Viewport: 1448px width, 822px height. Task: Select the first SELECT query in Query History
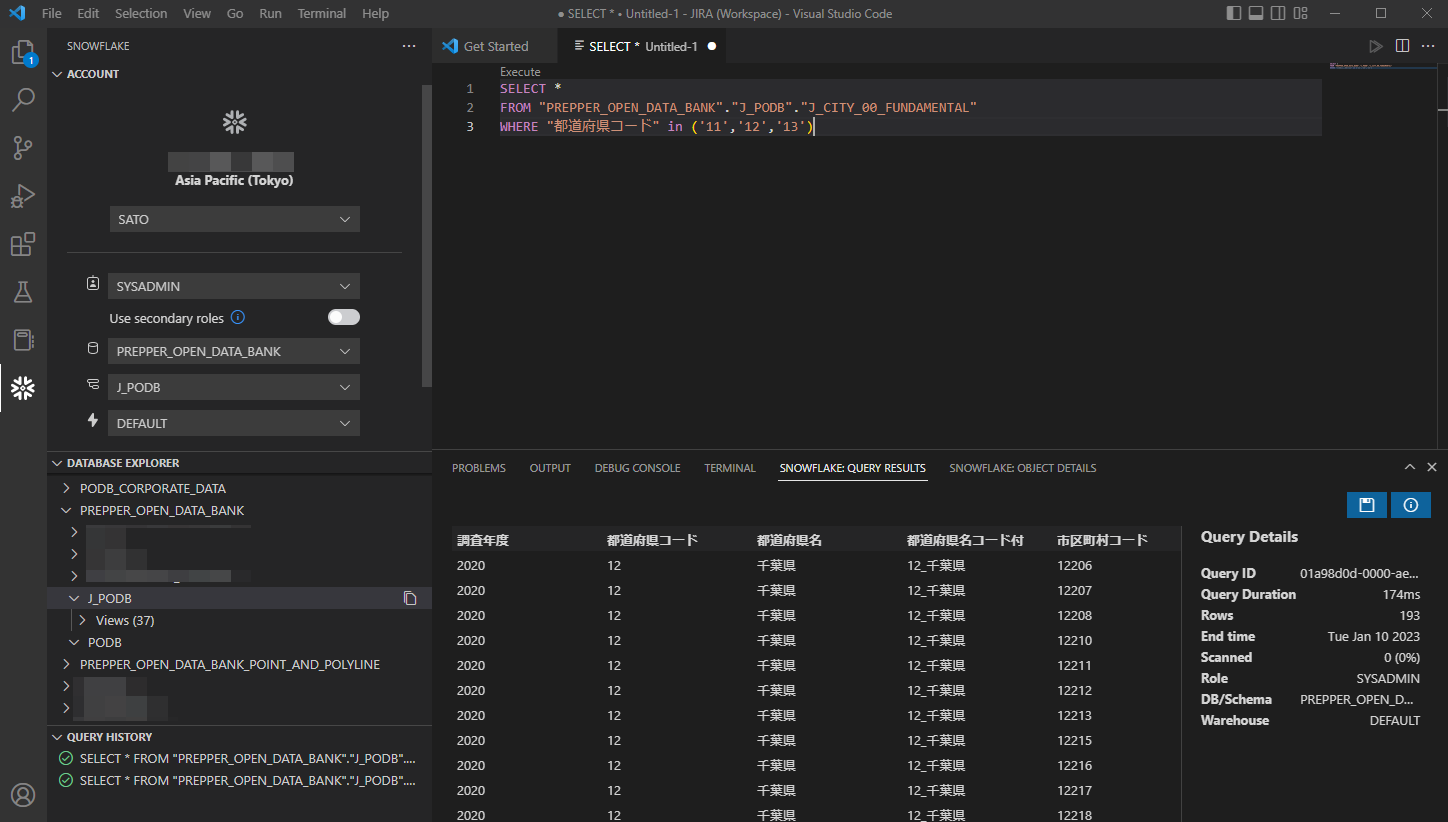click(240, 758)
